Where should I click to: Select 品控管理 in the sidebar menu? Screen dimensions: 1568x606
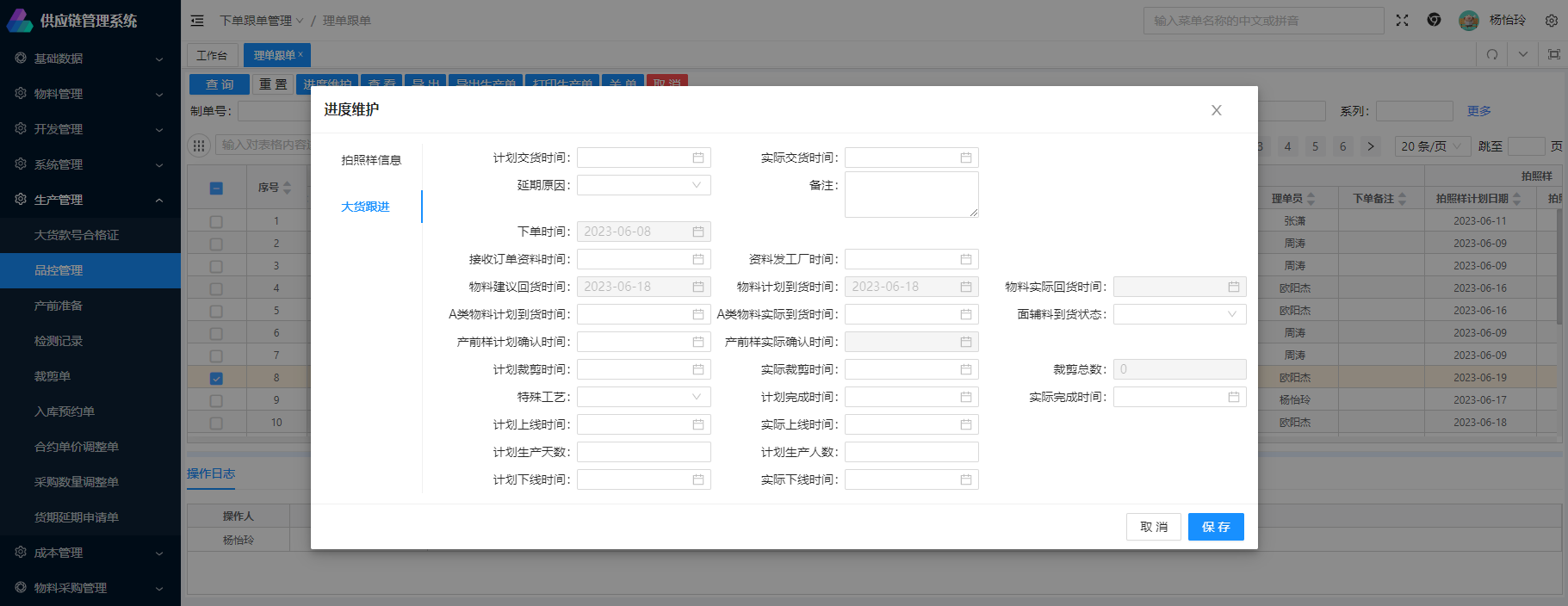pyautogui.click(x=59, y=270)
